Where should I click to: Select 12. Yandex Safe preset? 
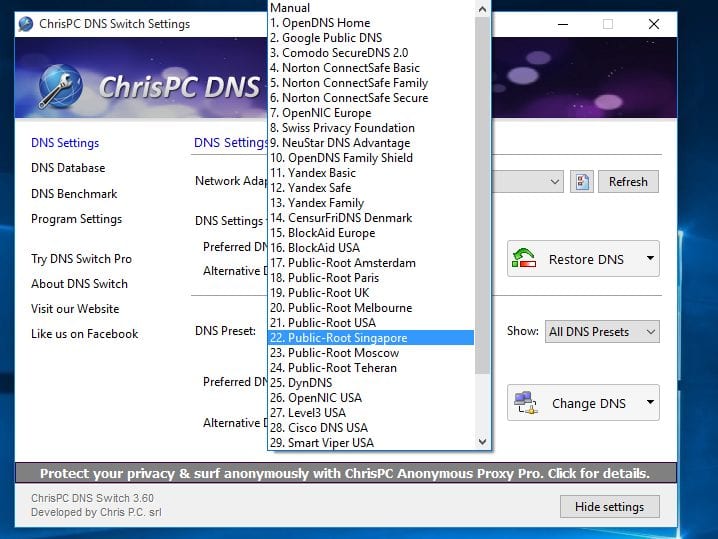[370, 188]
